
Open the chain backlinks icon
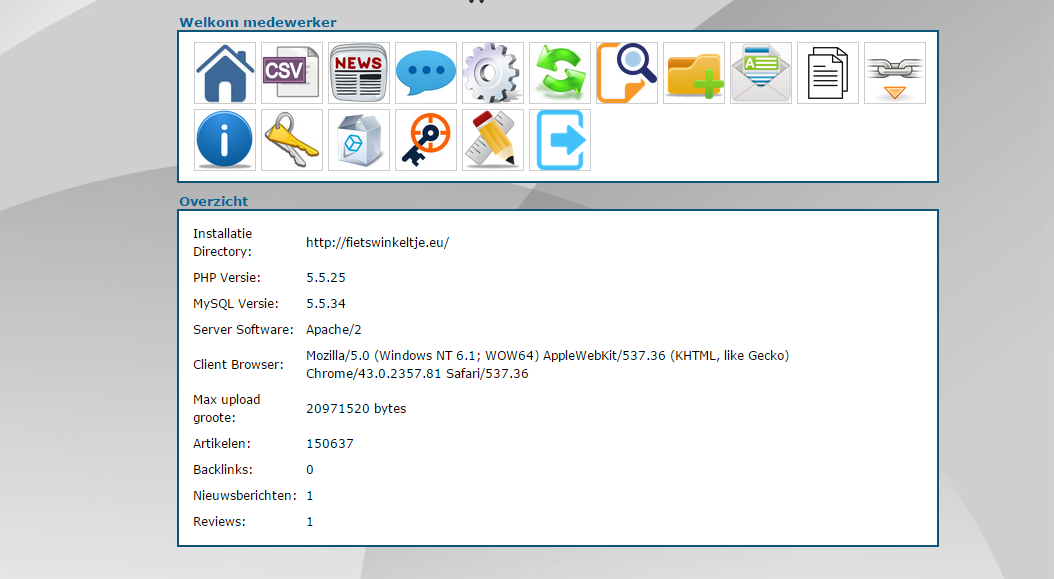[895, 73]
